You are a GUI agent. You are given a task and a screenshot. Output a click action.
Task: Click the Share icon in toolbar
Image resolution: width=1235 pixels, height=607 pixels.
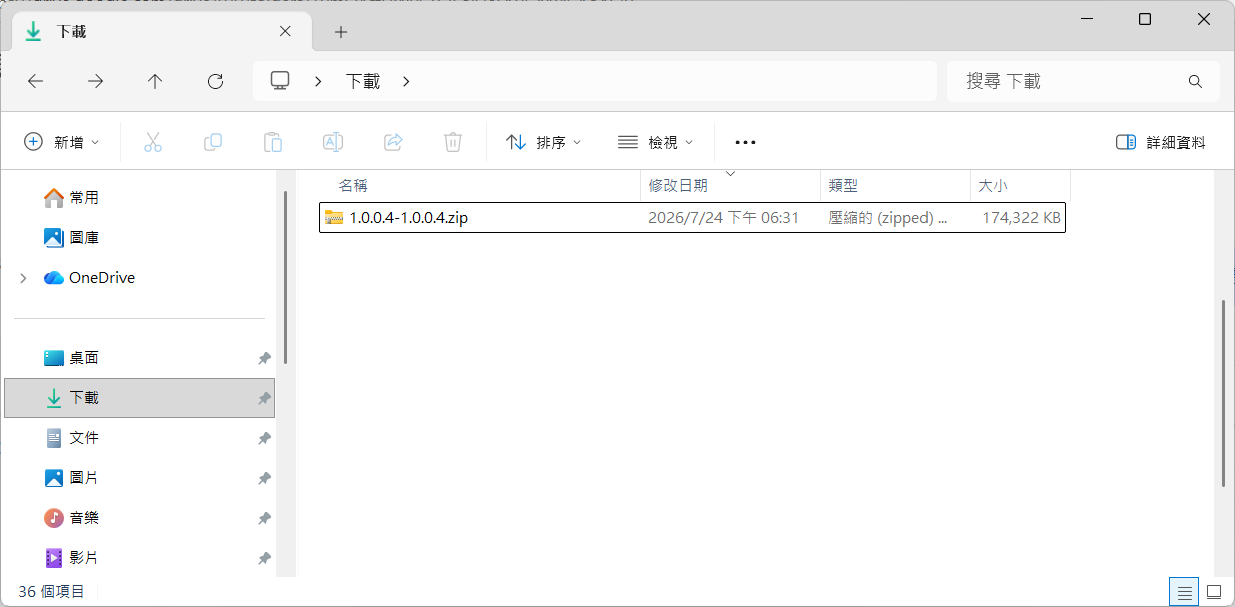(393, 142)
